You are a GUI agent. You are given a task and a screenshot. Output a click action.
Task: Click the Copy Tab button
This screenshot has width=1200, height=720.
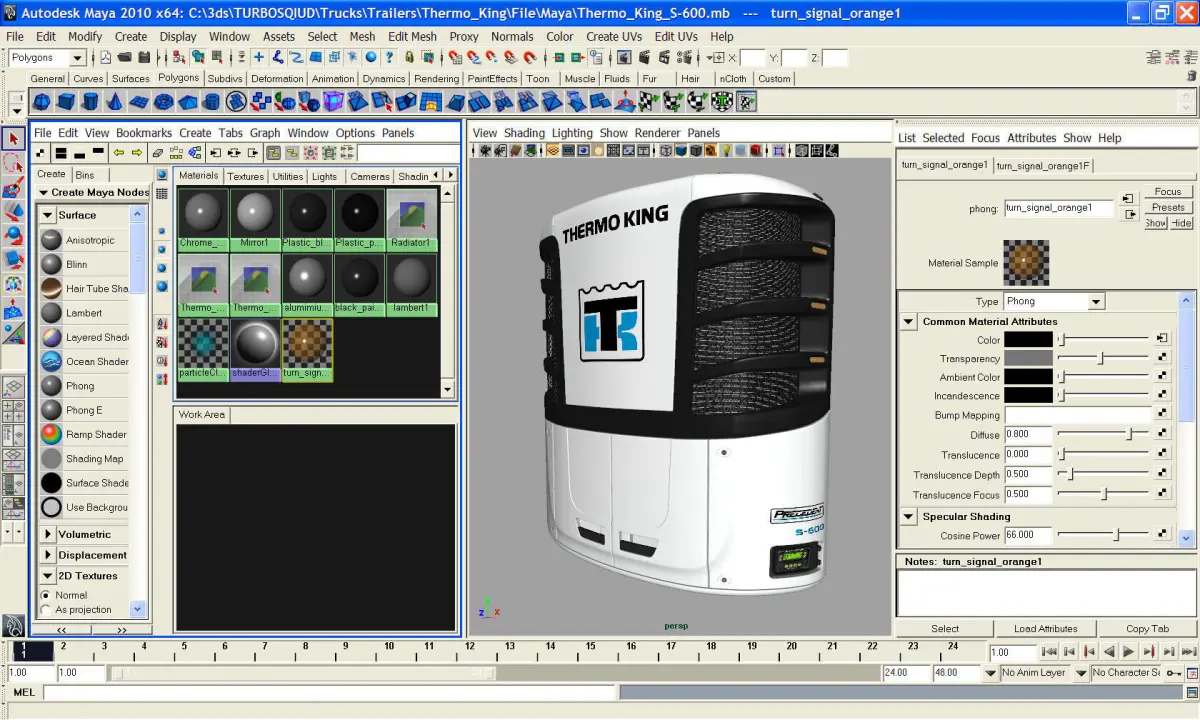(1147, 629)
